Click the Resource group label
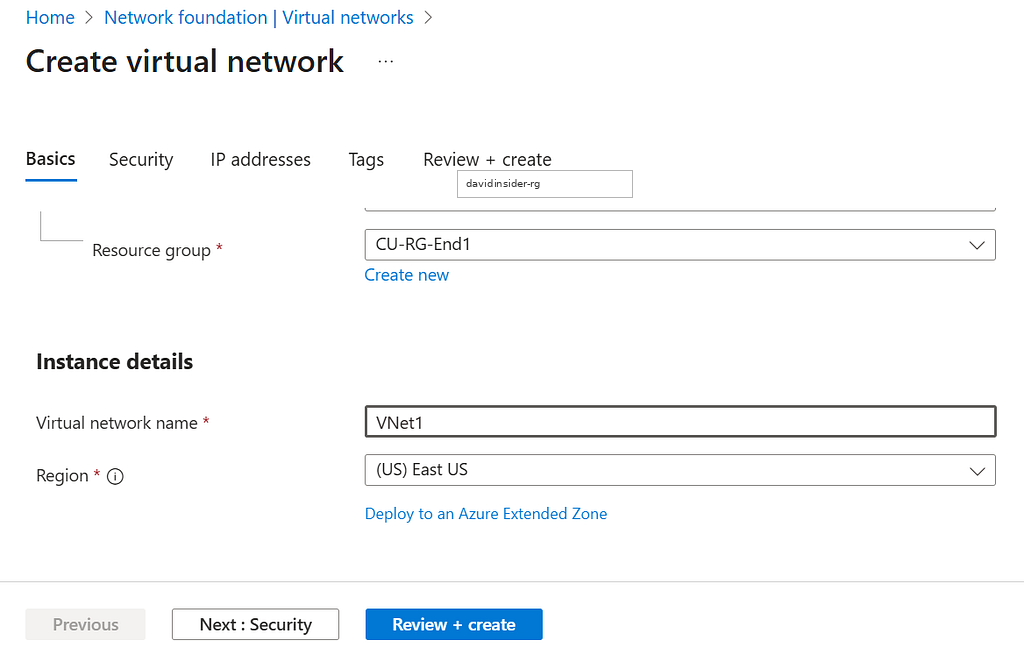This screenshot has width=1024, height=663. coord(152,250)
